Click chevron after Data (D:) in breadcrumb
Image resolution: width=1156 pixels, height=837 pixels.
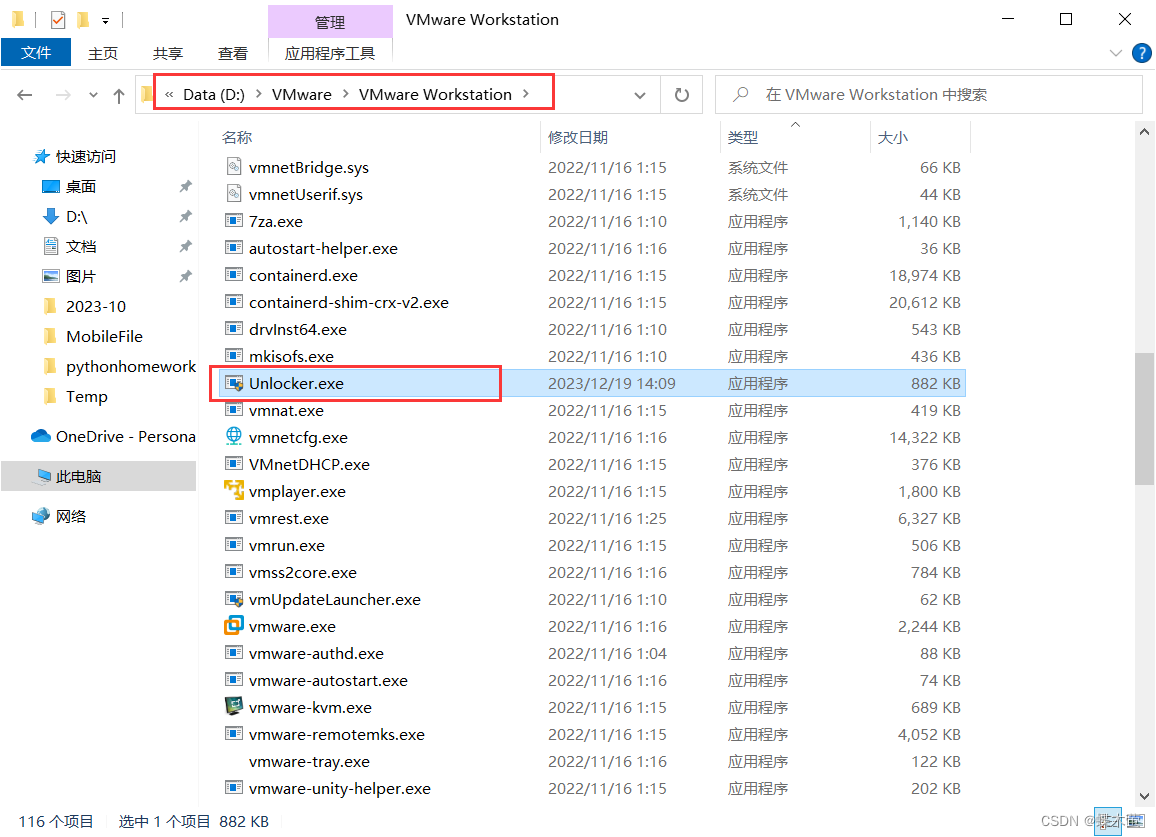coord(259,94)
